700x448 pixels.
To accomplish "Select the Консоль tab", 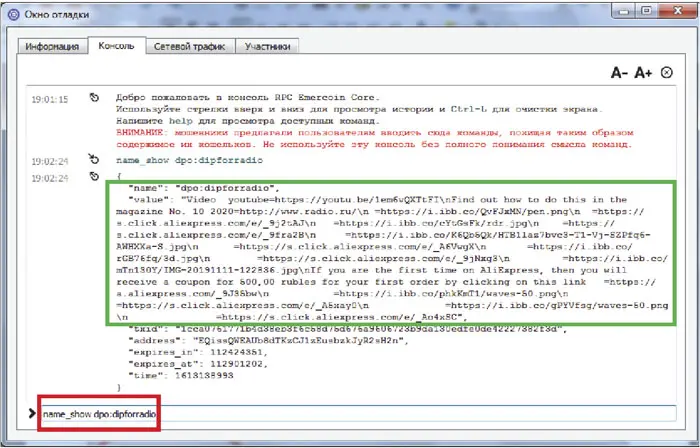I will 115,46.
